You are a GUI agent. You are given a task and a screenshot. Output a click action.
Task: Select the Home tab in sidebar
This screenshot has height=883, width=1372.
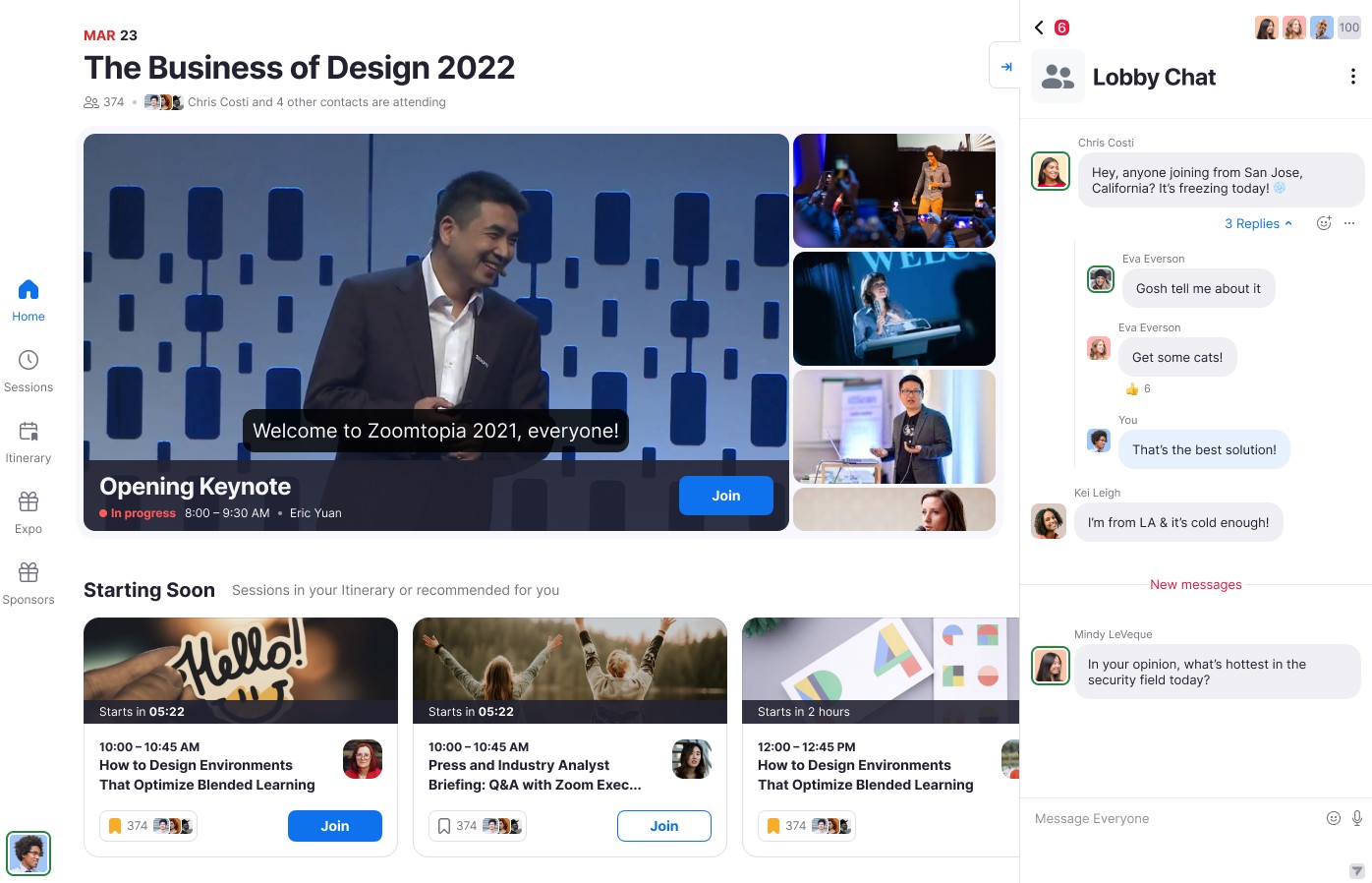pyautogui.click(x=29, y=300)
